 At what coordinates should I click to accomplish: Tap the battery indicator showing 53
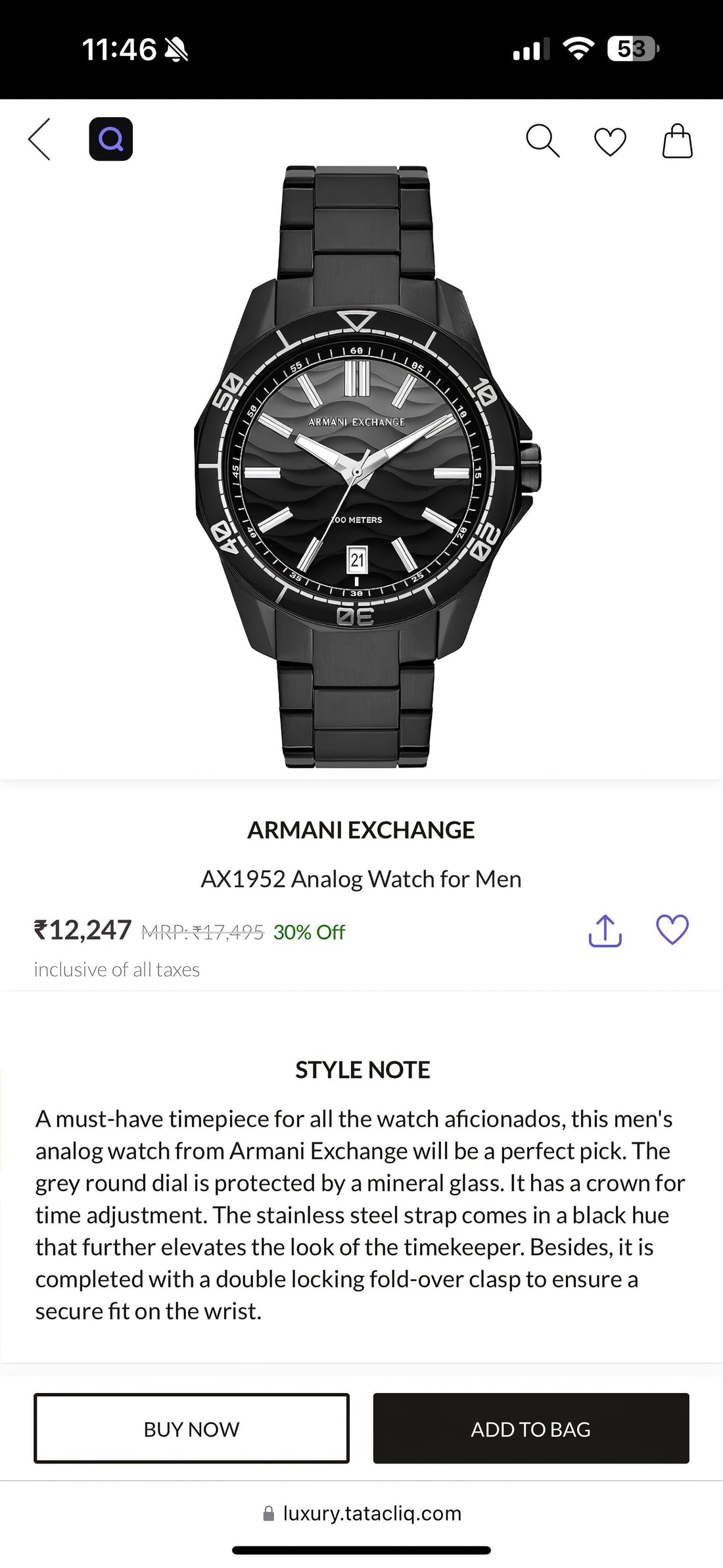(632, 49)
